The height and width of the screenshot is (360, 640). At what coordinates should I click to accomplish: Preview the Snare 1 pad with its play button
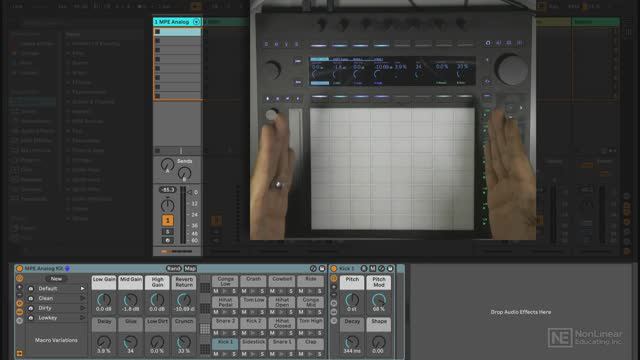[282, 354]
